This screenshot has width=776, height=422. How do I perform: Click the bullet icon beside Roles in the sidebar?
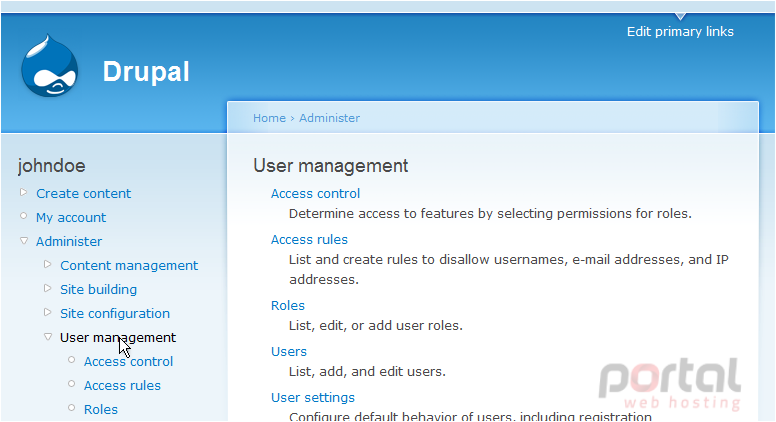coord(72,408)
